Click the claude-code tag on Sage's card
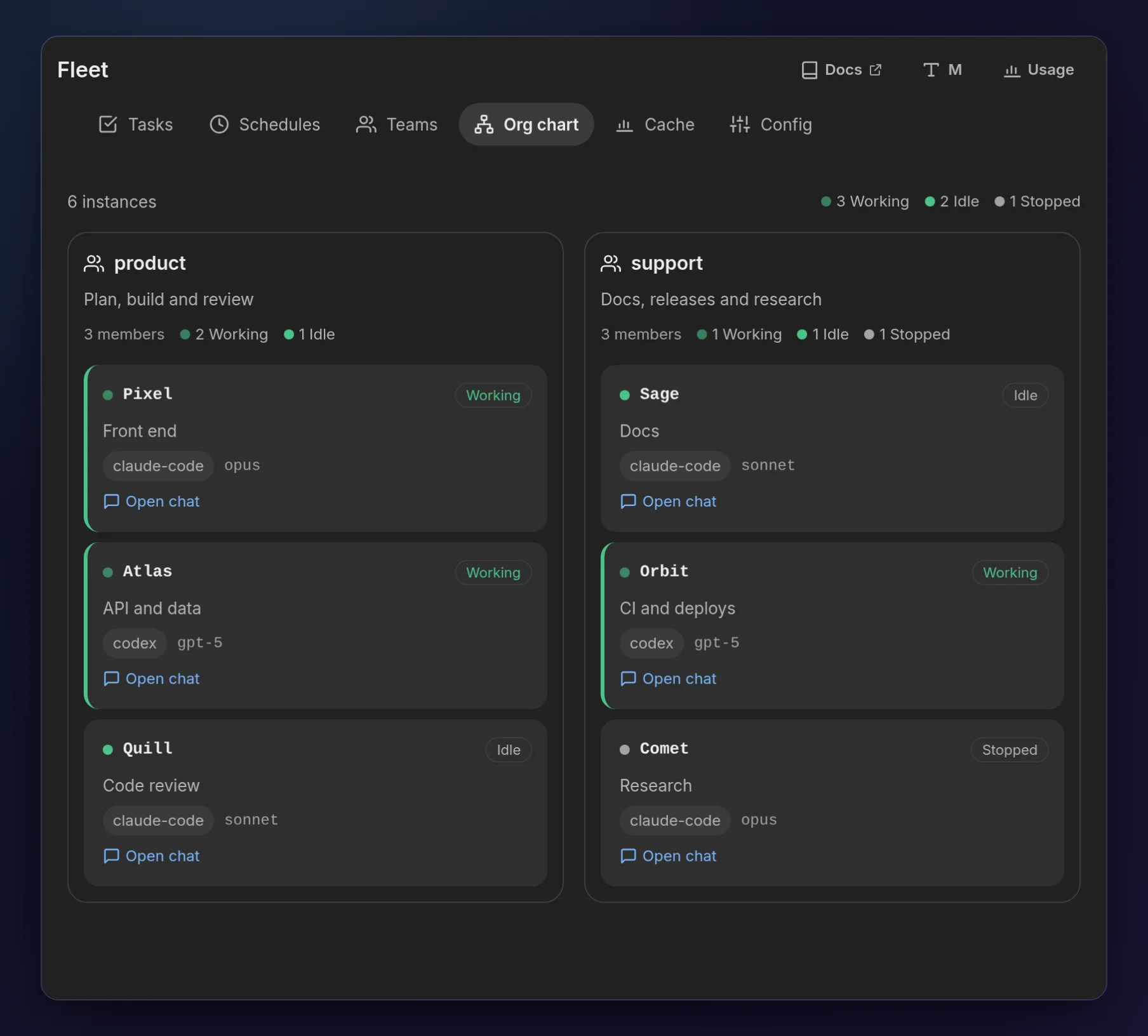The height and width of the screenshot is (1036, 1148). click(x=675, y=466)
